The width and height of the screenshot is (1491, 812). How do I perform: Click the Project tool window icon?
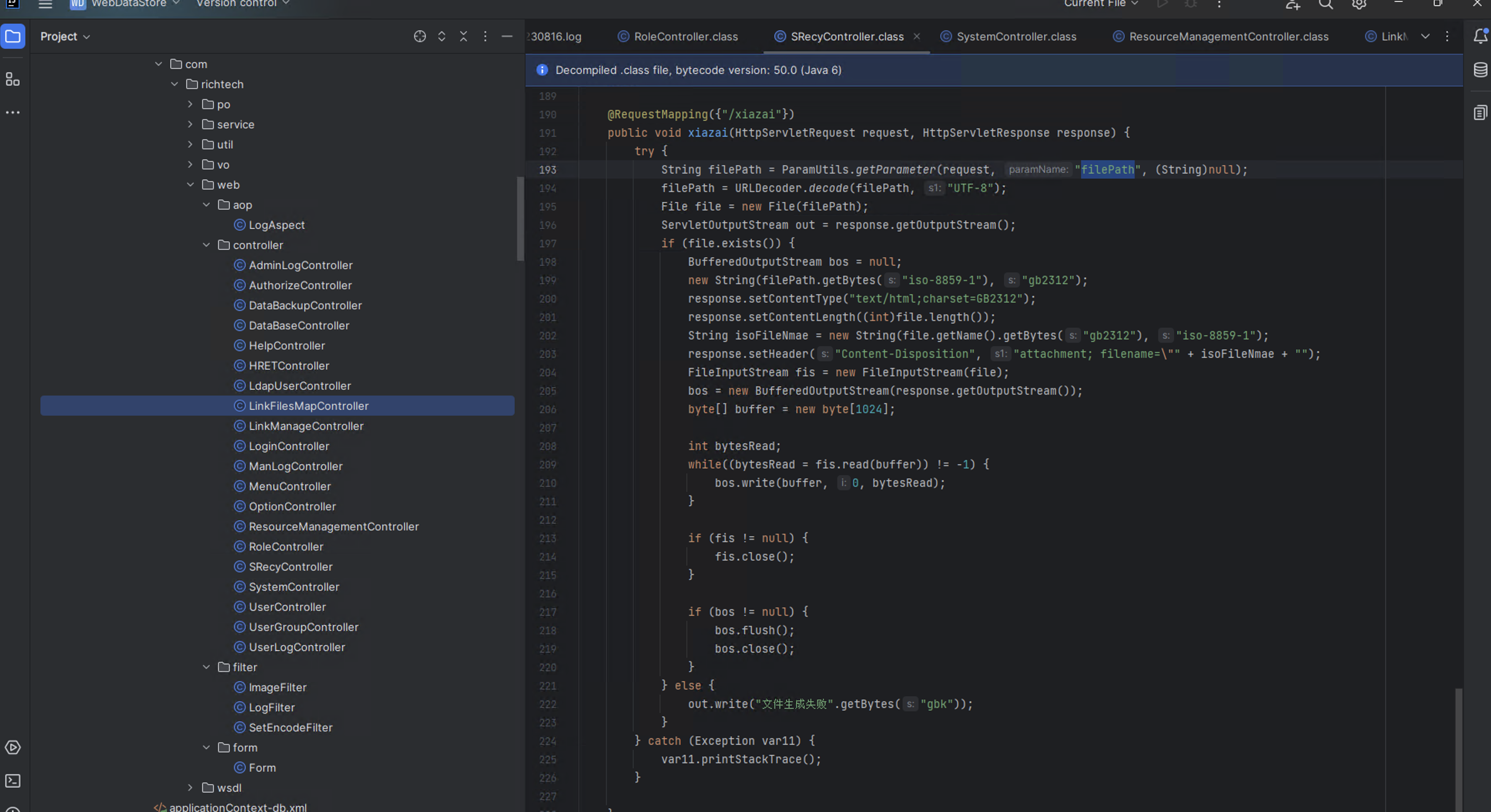click(x=13, y=37)
